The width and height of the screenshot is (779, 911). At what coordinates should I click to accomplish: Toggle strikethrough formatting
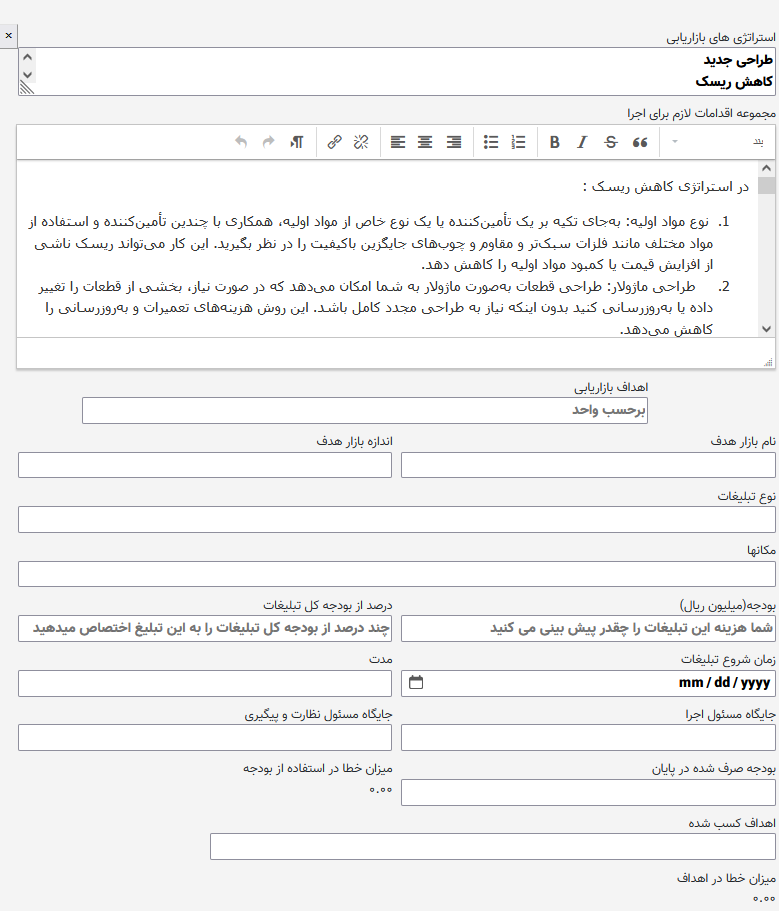click(611, 142)
